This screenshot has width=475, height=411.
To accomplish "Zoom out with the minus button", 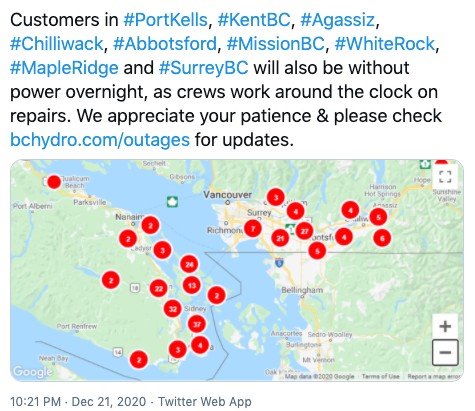I will click(x=445, y=352).
